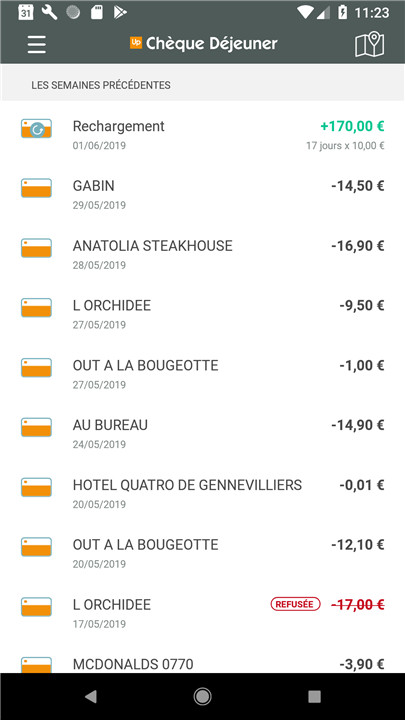This screenshot has height=720, width=405.
Task: Tap the Chèque Déjeuner title logo
Action: coord(203,44)
